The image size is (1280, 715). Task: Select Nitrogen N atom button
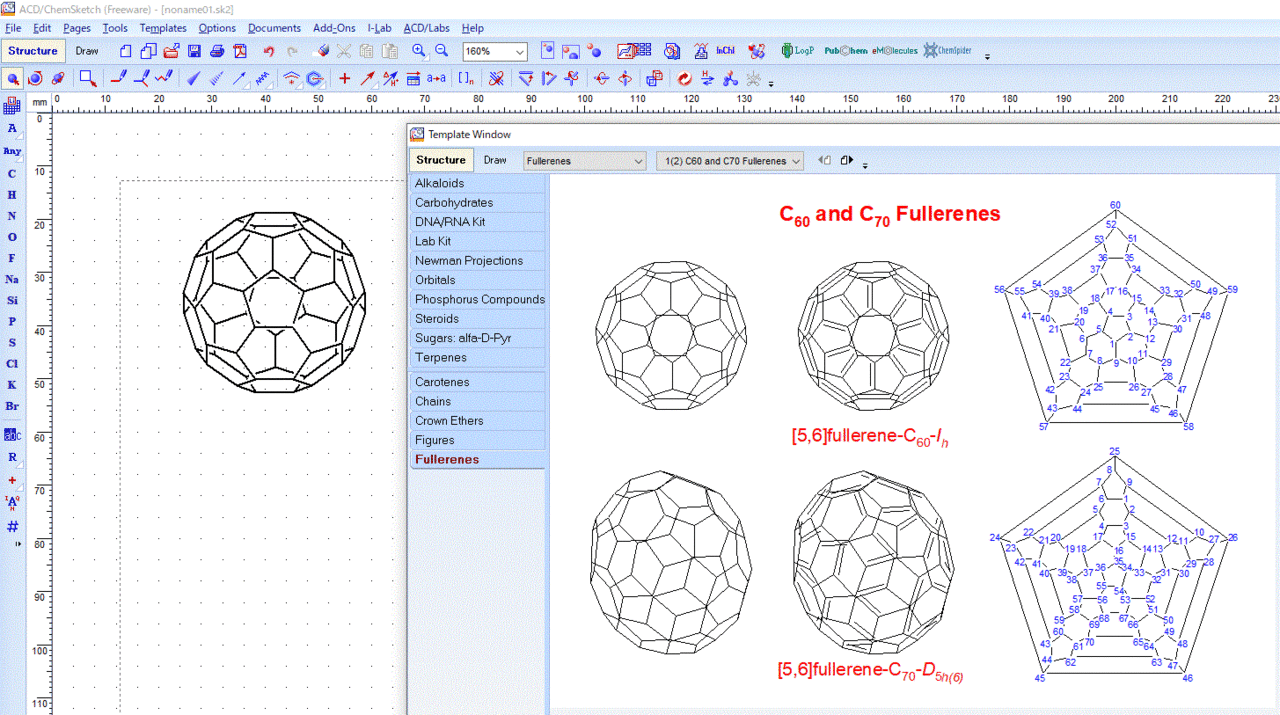(12, 216)
